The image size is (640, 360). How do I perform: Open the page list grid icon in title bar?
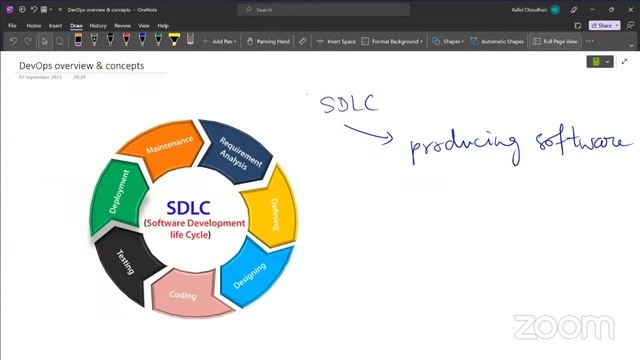point(44,9)
